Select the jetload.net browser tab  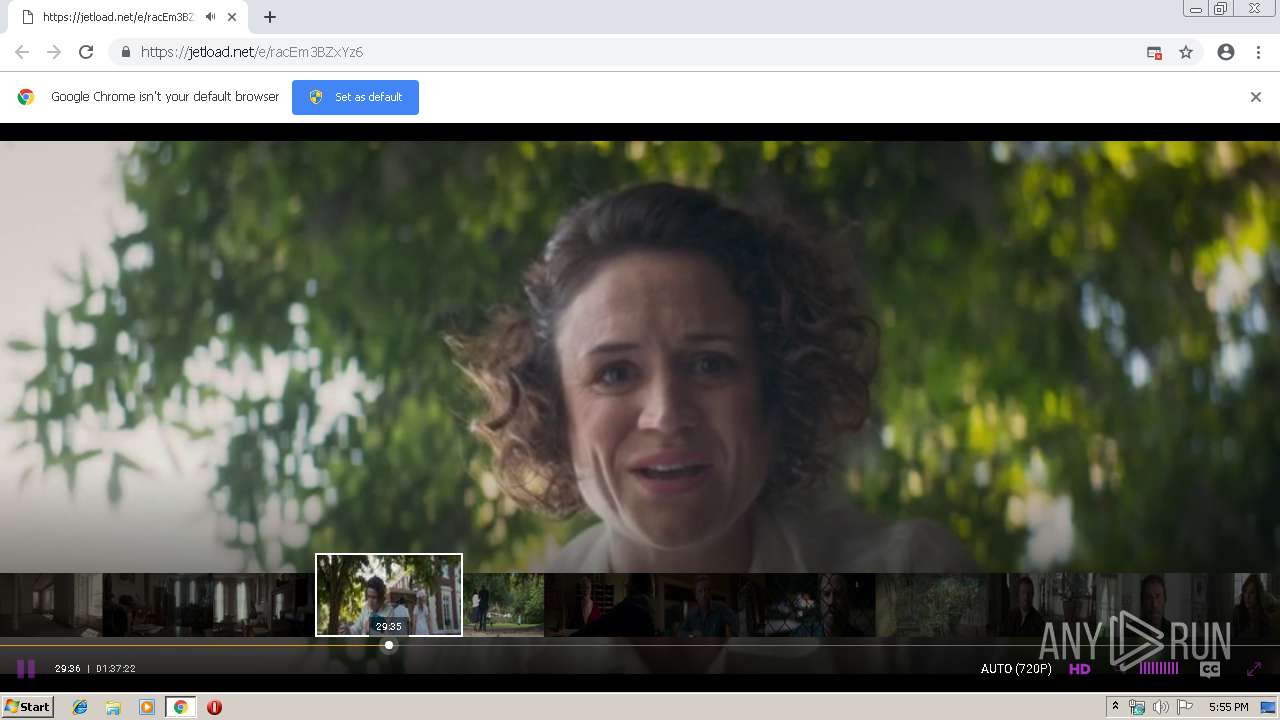(x=130, y=17)
